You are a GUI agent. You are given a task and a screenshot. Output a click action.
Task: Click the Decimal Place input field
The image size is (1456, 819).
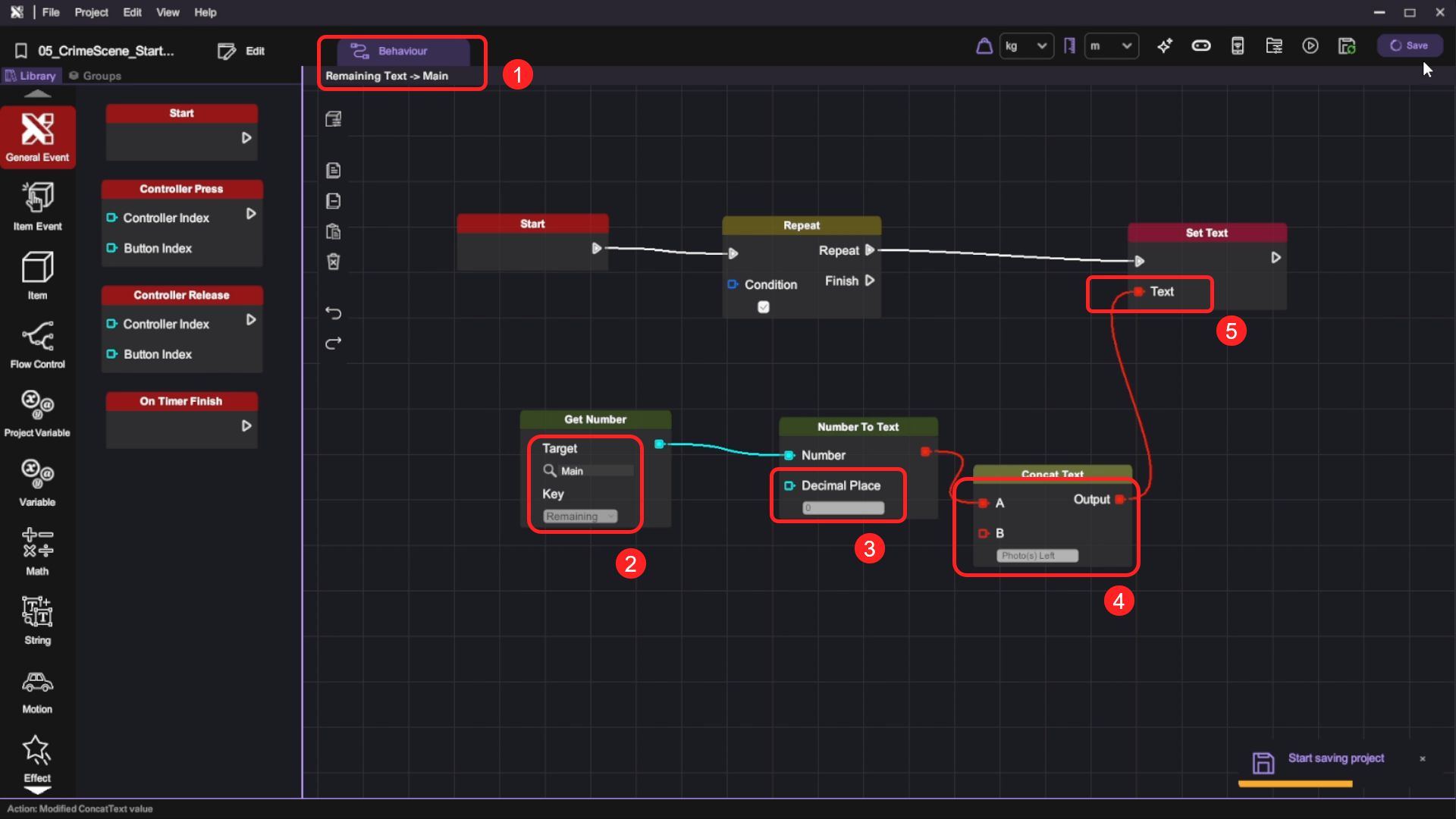843,508
